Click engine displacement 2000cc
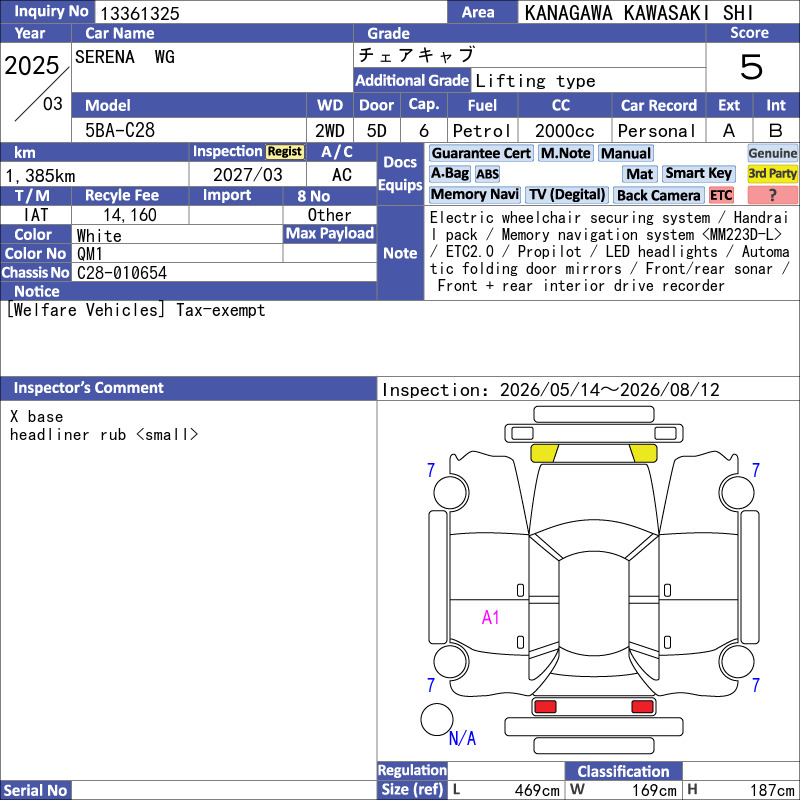 click(565, 131)
